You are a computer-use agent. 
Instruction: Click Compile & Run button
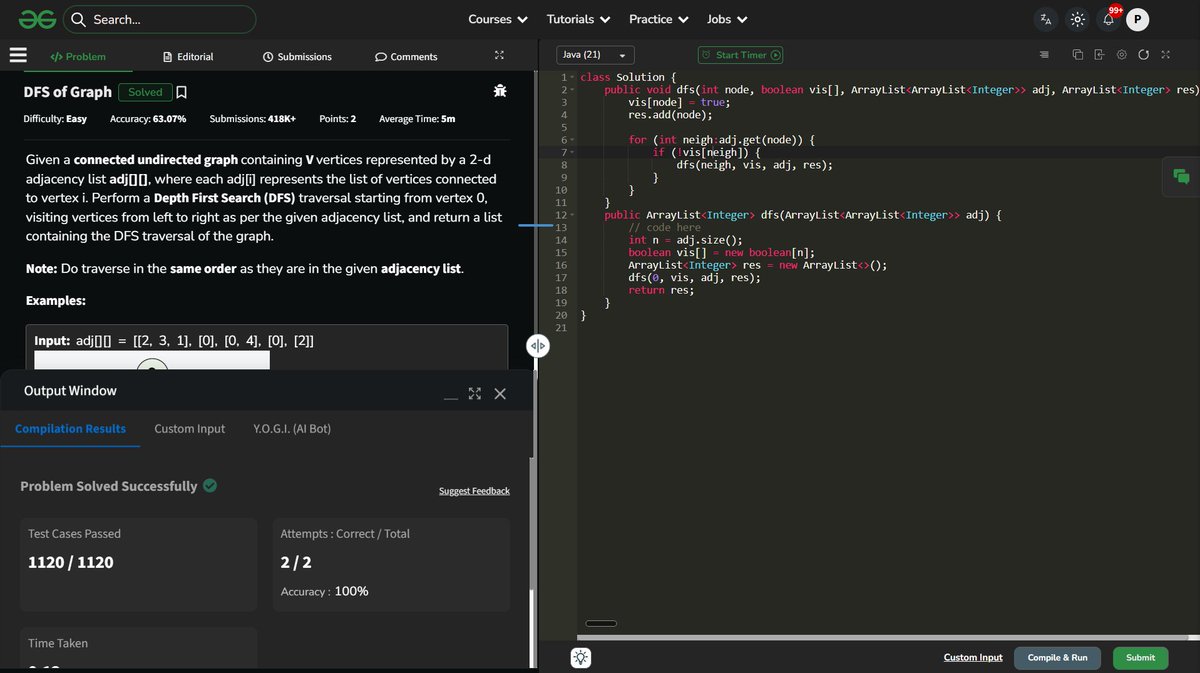point(1058,658)
